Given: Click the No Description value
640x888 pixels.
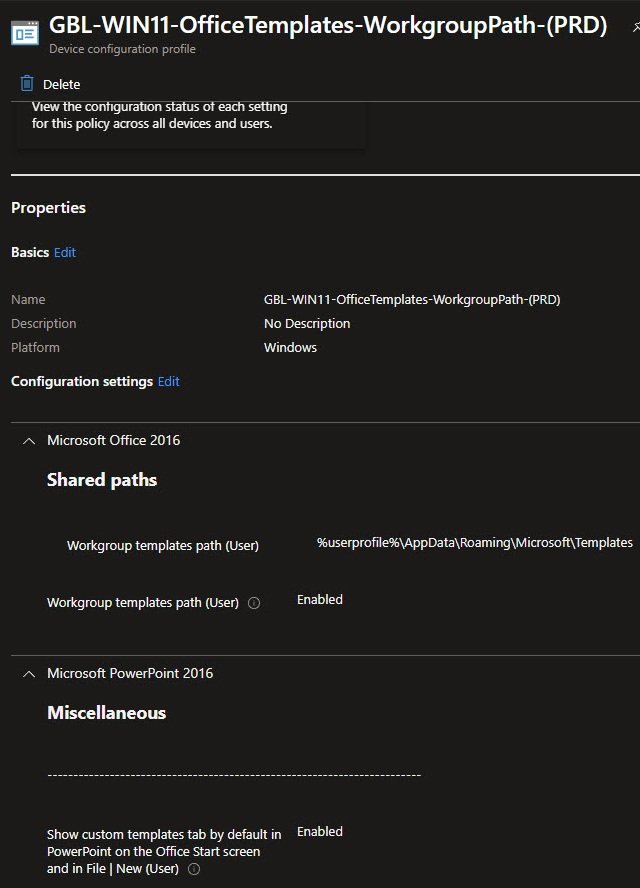Looking at the screenshot, I should pos(307,324).
